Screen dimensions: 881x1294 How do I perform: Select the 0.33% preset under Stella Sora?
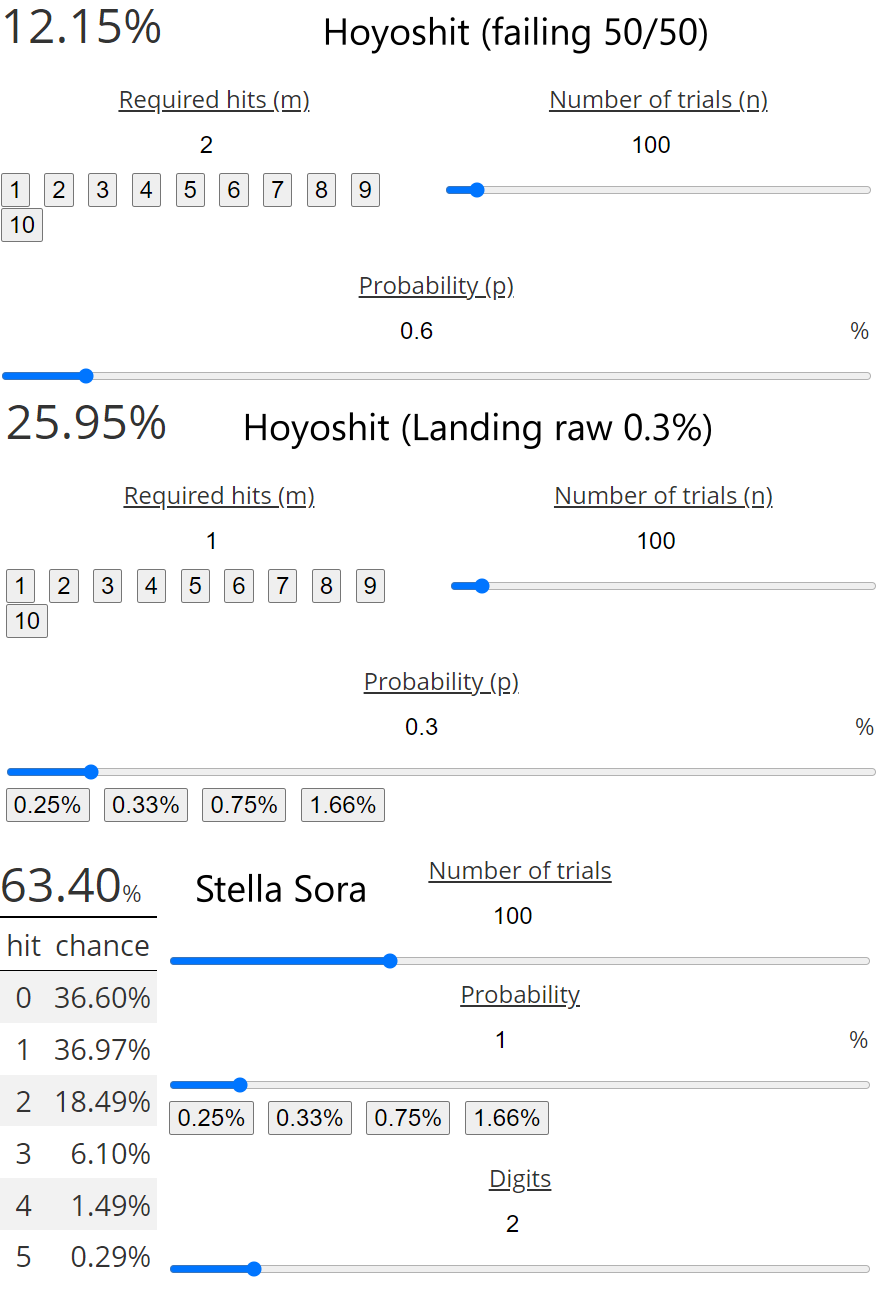pos(309,1118)
